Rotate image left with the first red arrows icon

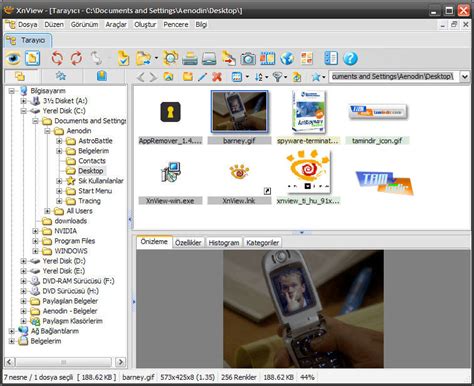coord(57,58)
